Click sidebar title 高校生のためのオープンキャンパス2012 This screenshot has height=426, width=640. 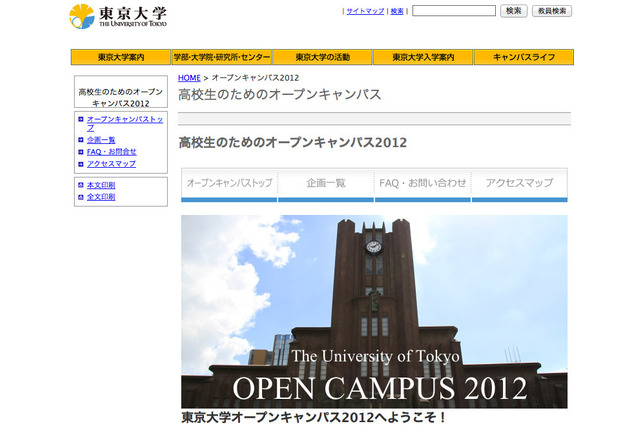[121, 98]
